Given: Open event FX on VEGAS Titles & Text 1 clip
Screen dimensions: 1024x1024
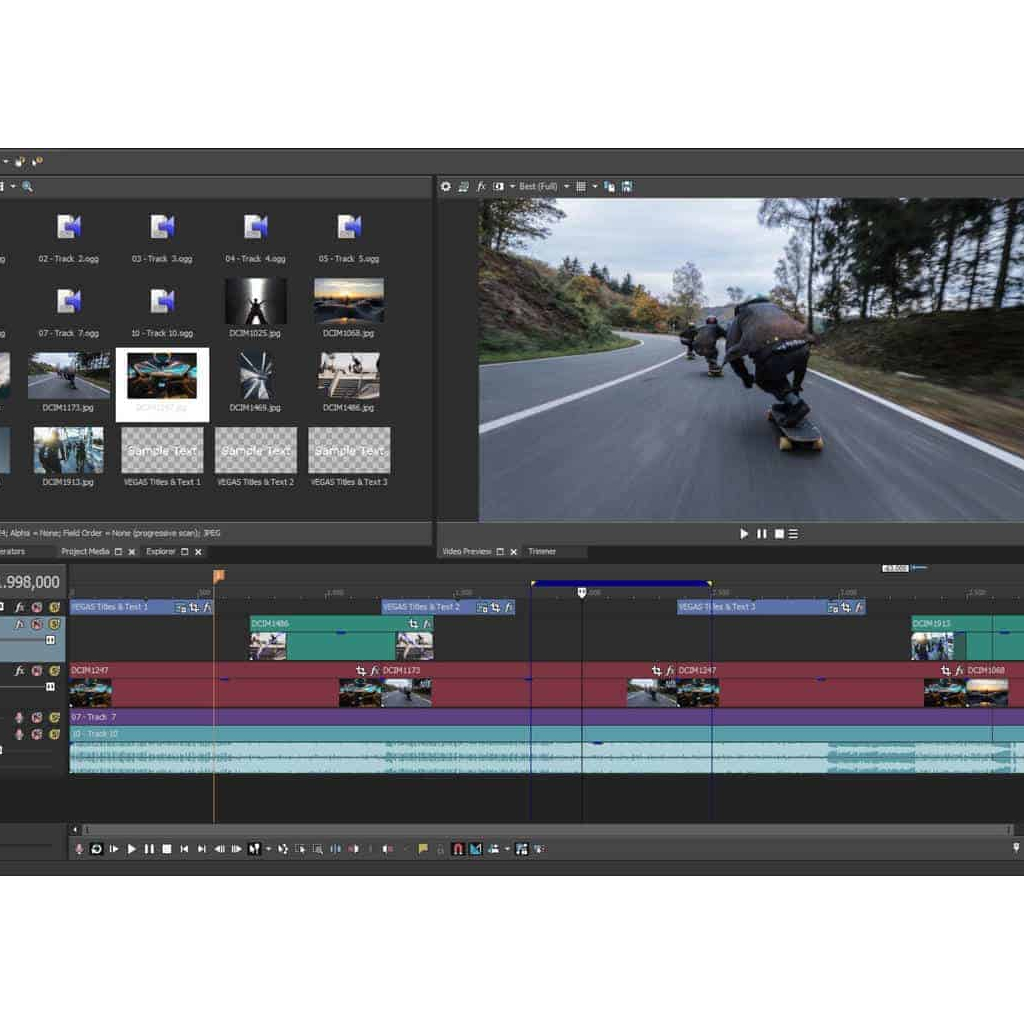Looking at the screenshot, I should point(207,607).
